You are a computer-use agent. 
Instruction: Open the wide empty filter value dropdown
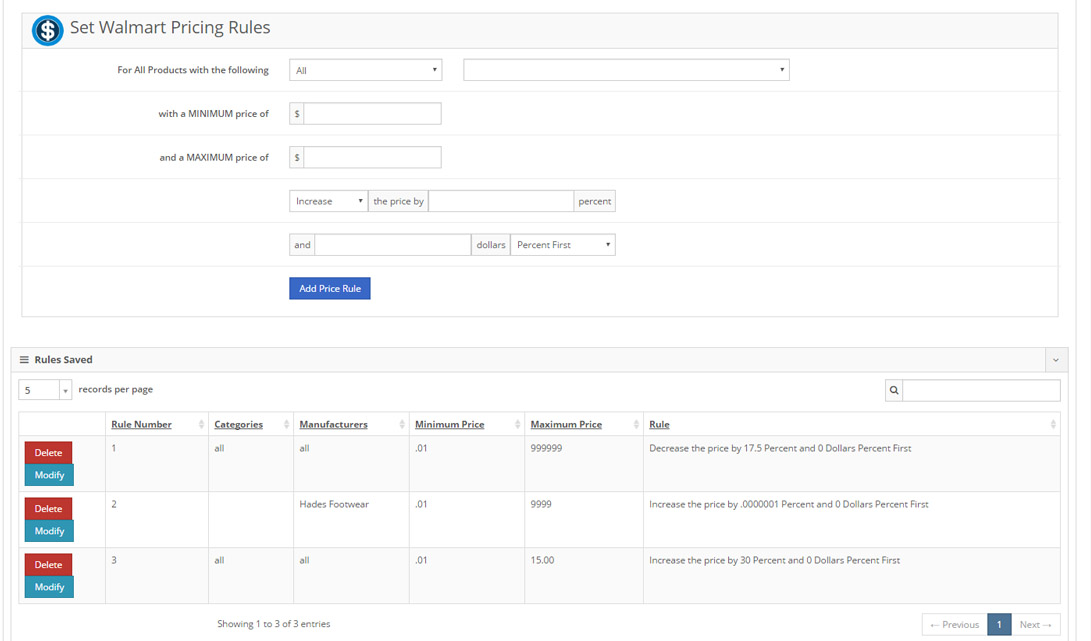626,70
